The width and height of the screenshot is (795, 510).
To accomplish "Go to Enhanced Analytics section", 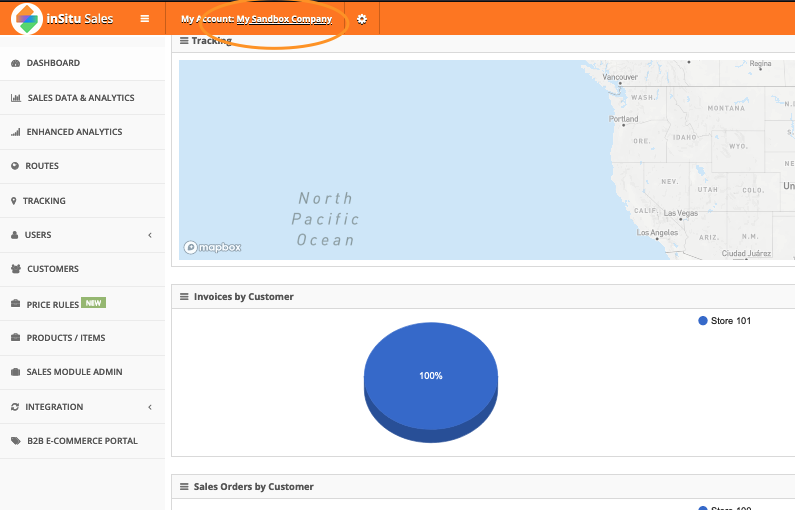I will coord(74,132).
